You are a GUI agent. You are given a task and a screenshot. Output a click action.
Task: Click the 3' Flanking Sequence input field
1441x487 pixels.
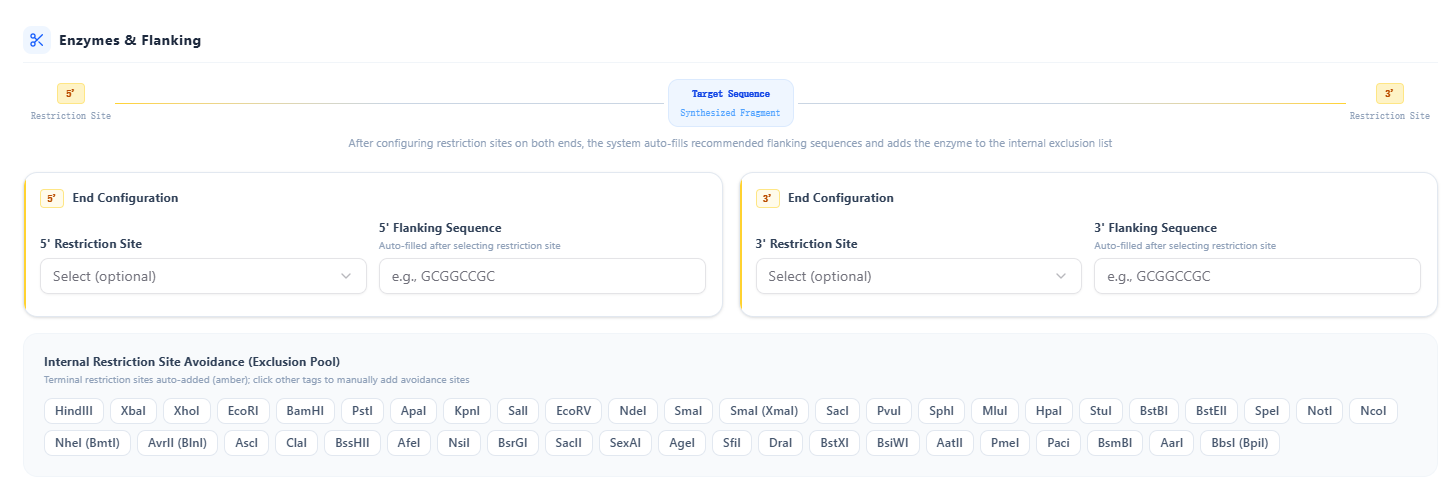1257,276
